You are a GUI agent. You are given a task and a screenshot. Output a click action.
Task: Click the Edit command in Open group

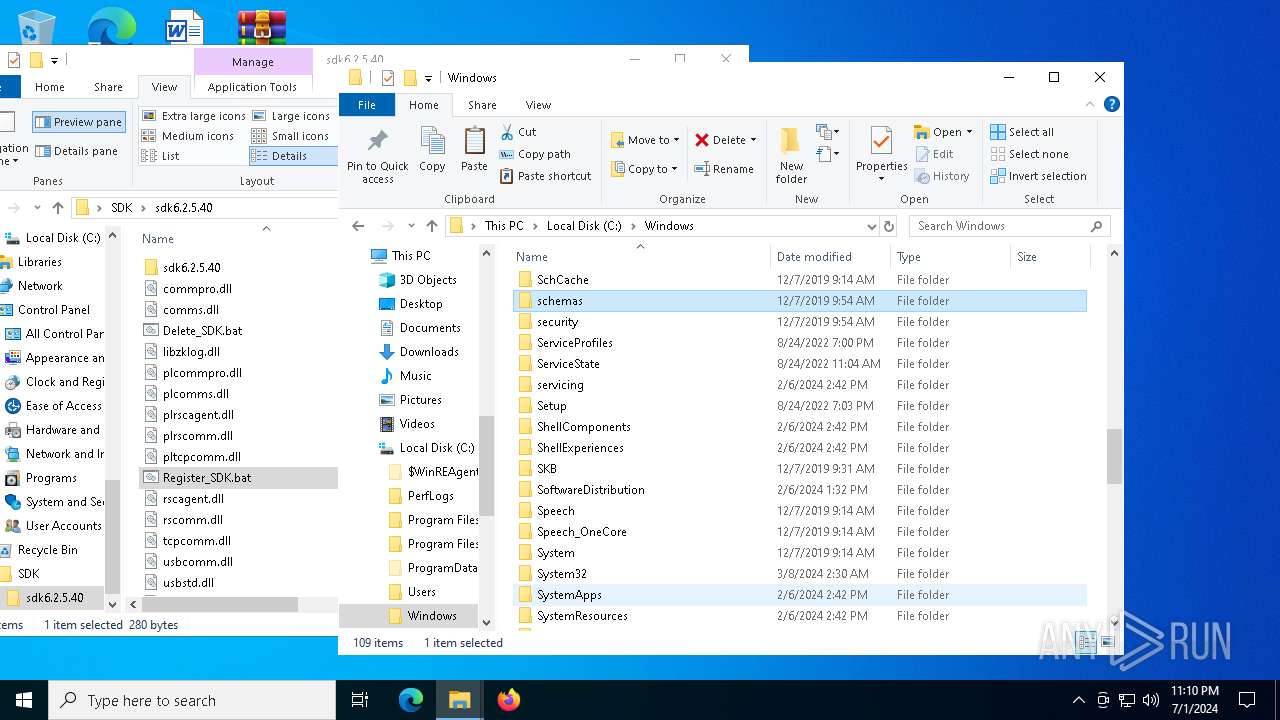934,154
